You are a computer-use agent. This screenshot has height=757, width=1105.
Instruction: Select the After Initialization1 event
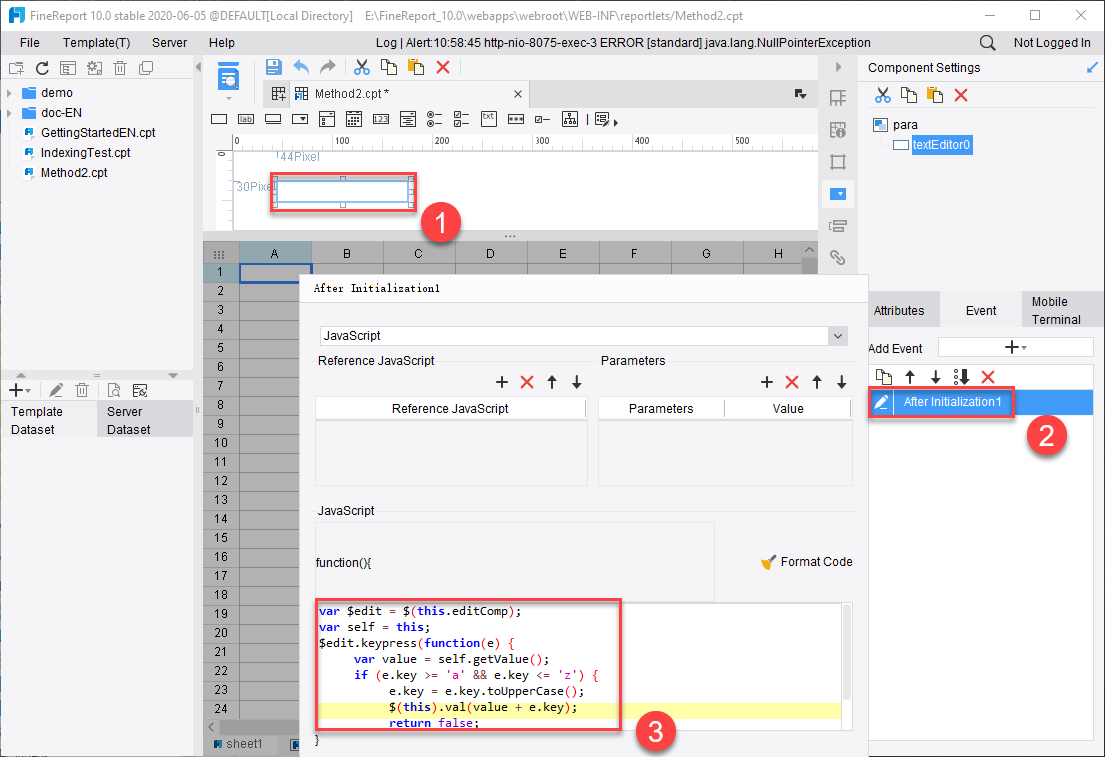[x=952, y=402]
